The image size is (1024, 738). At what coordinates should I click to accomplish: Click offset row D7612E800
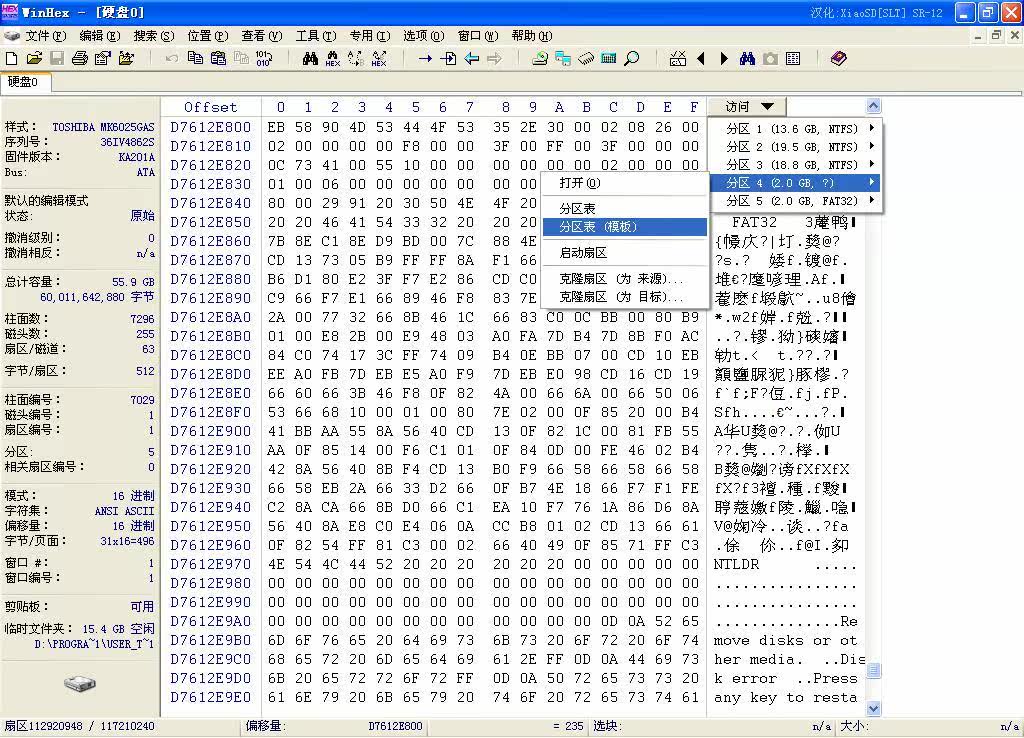pyautogui.click(x=210, y=127)
